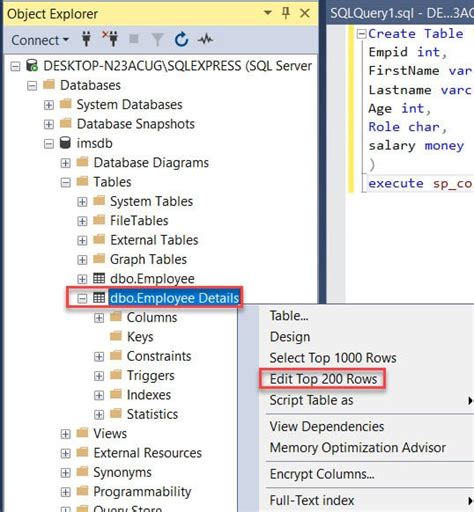Click the Columns folder icon

click(x=116, y=316)
